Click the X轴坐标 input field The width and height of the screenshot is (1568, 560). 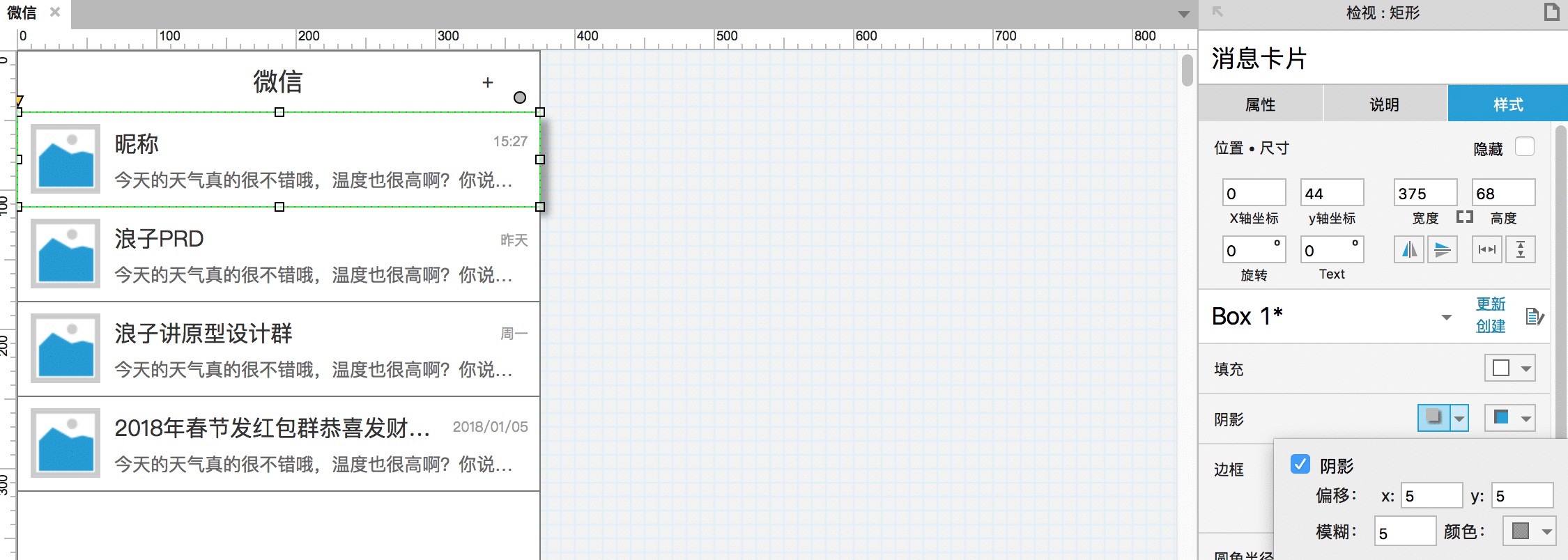coord(1254,193)
